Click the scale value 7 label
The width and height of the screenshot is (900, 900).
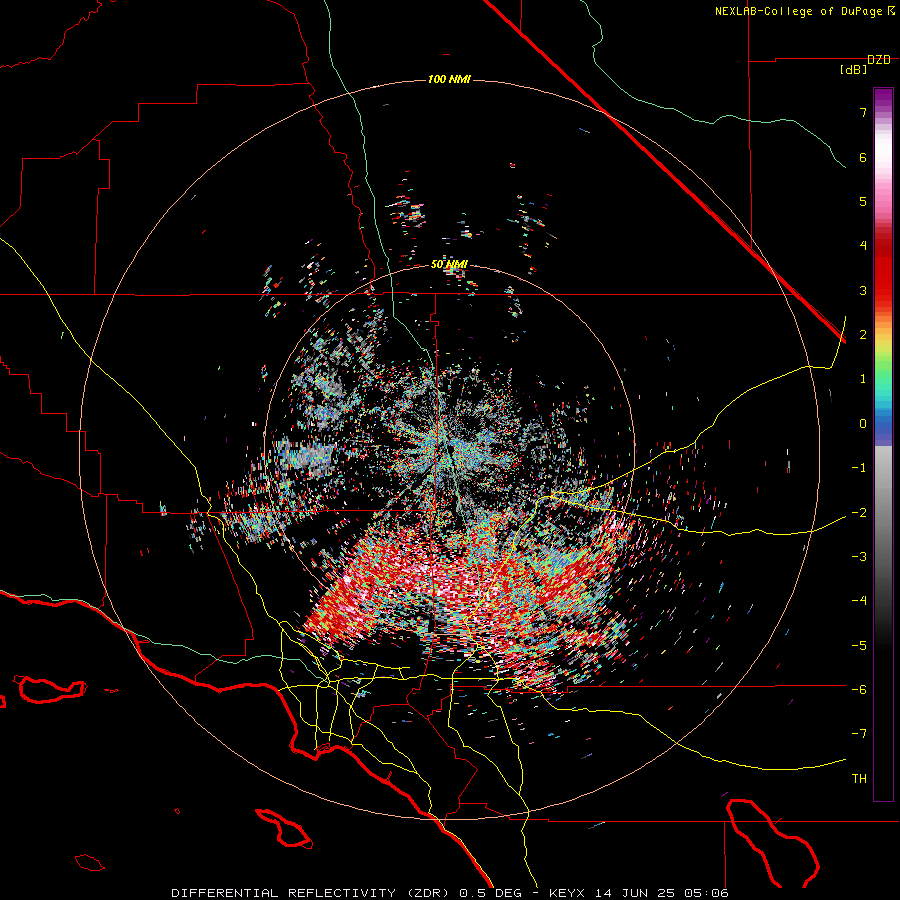[x=863, y=112]
